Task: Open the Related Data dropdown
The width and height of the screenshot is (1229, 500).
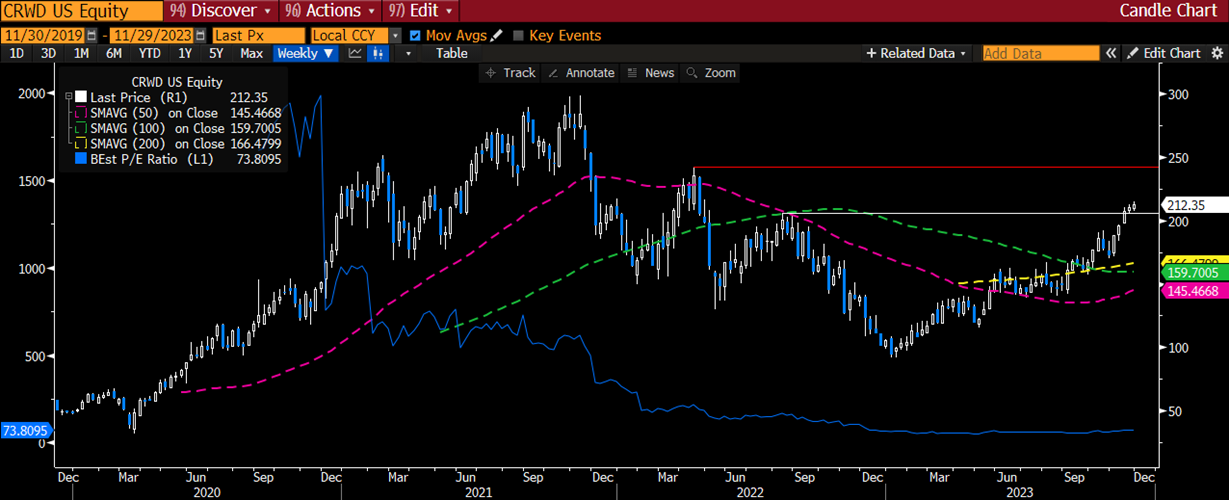Action: 916,53
